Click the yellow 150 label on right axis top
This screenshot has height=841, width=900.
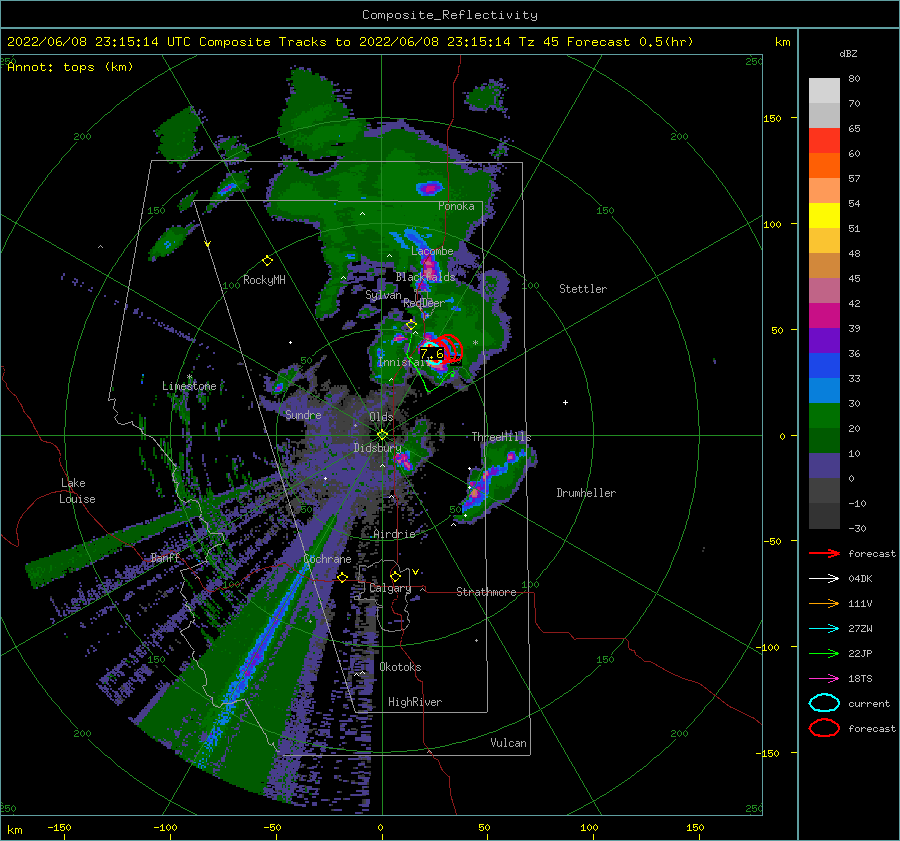coord(772,118)
